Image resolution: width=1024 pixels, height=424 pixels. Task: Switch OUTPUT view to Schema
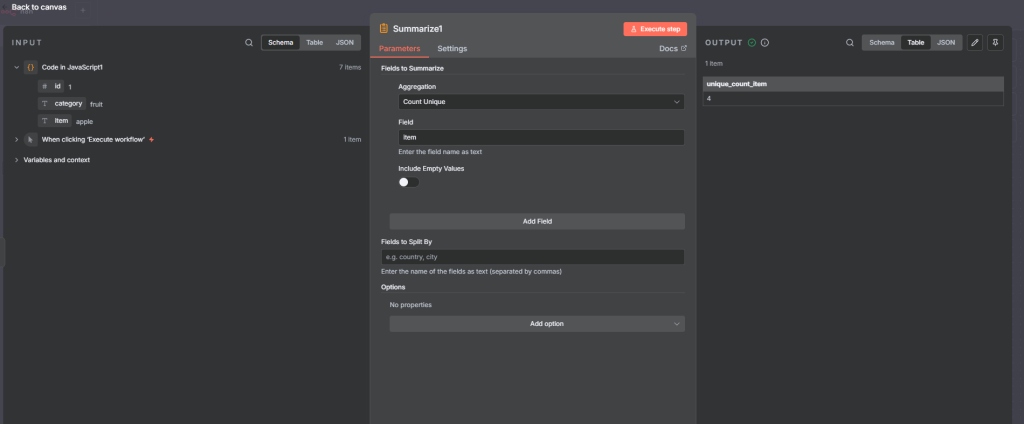(881, 43)
